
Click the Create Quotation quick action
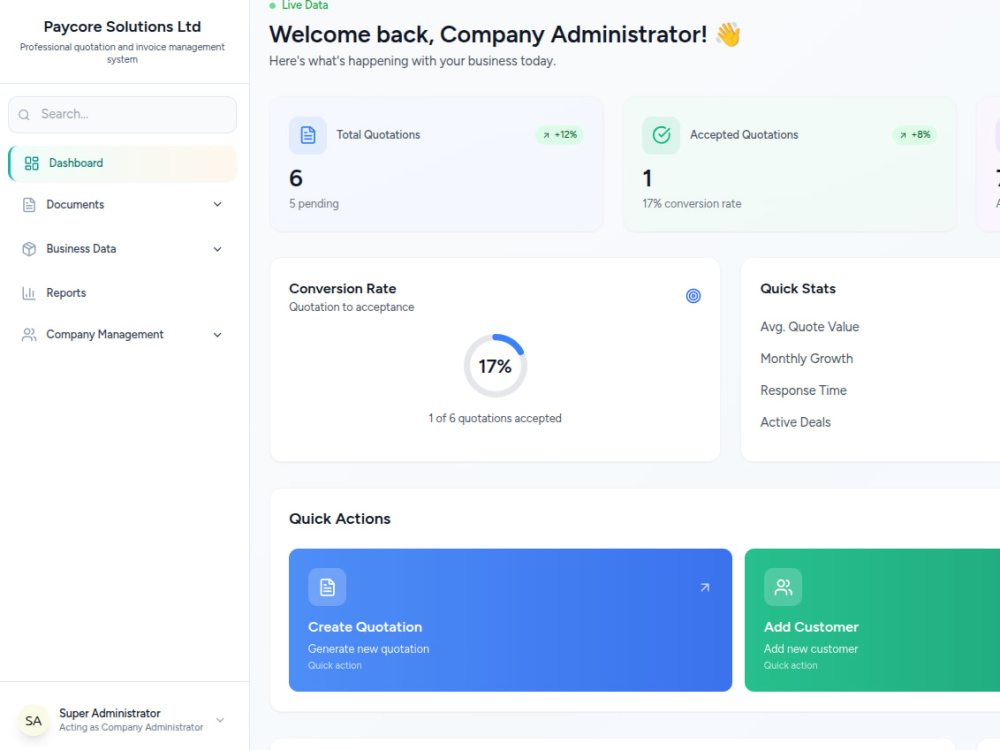pos(510,620)
